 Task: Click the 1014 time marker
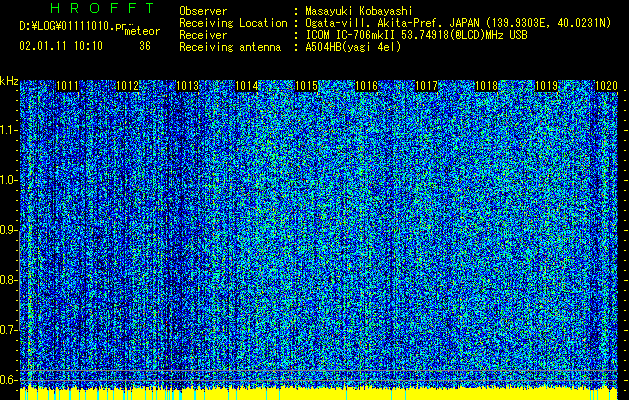click(x=247, y=86)
